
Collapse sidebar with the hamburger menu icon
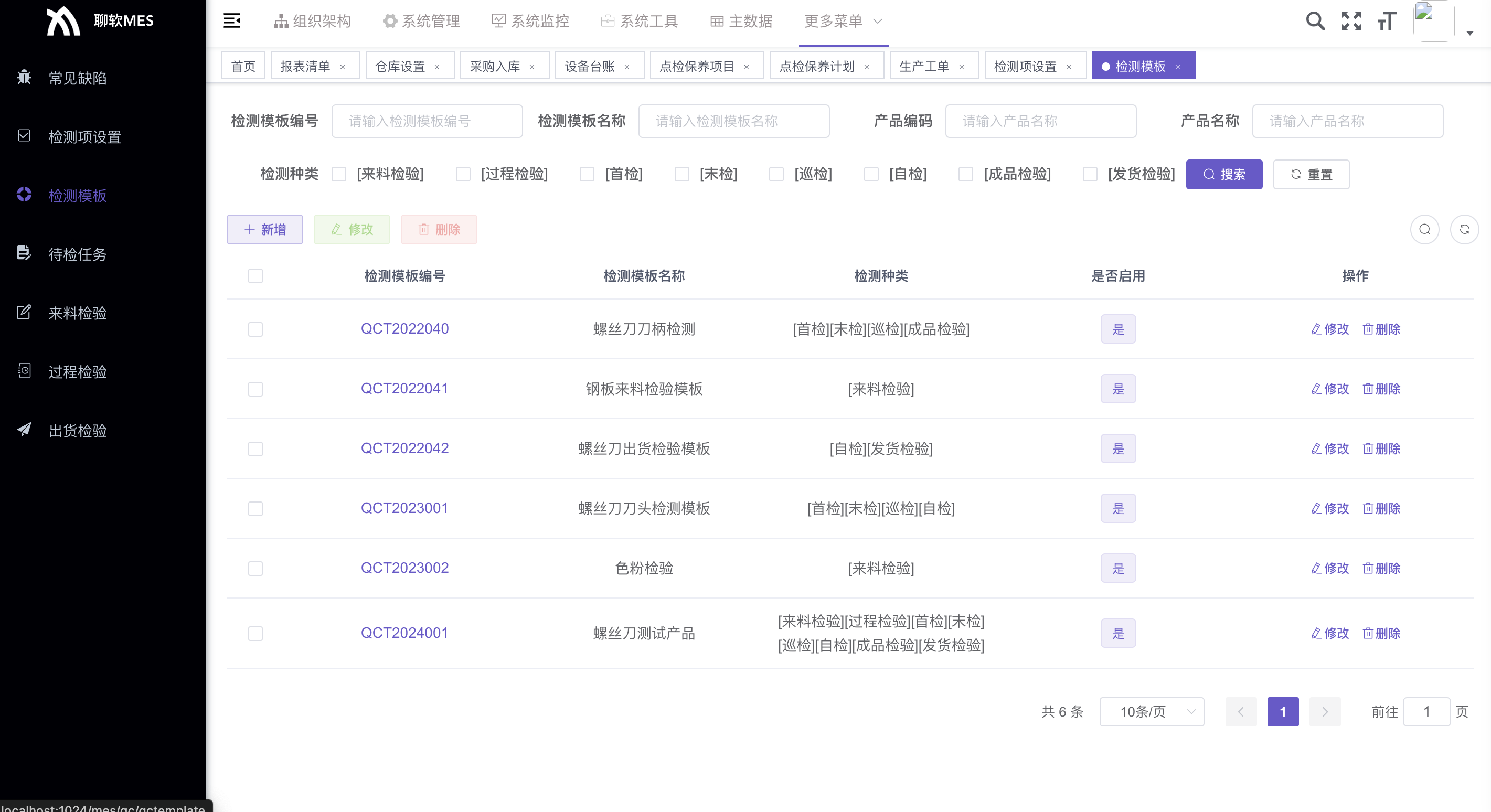[x=231, y=21]
